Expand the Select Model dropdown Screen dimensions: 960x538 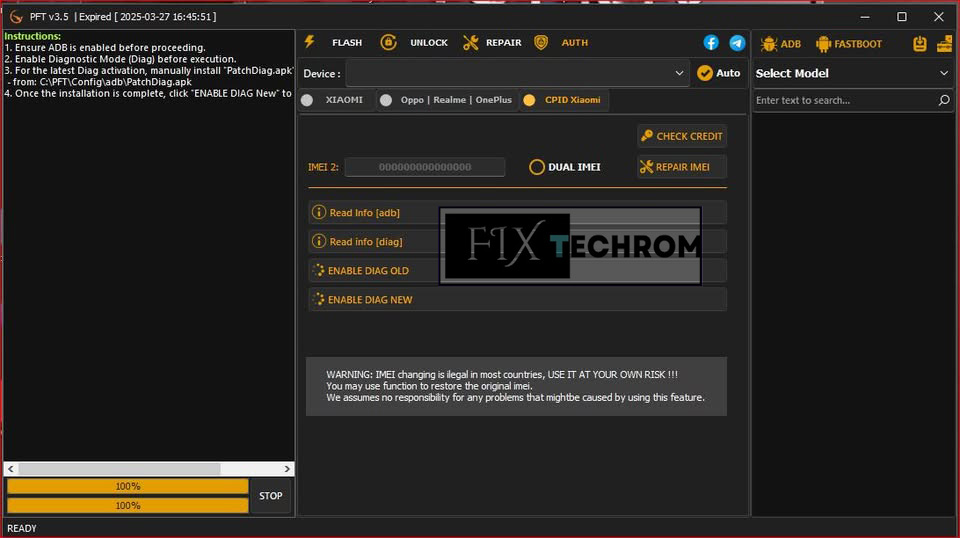852,73
